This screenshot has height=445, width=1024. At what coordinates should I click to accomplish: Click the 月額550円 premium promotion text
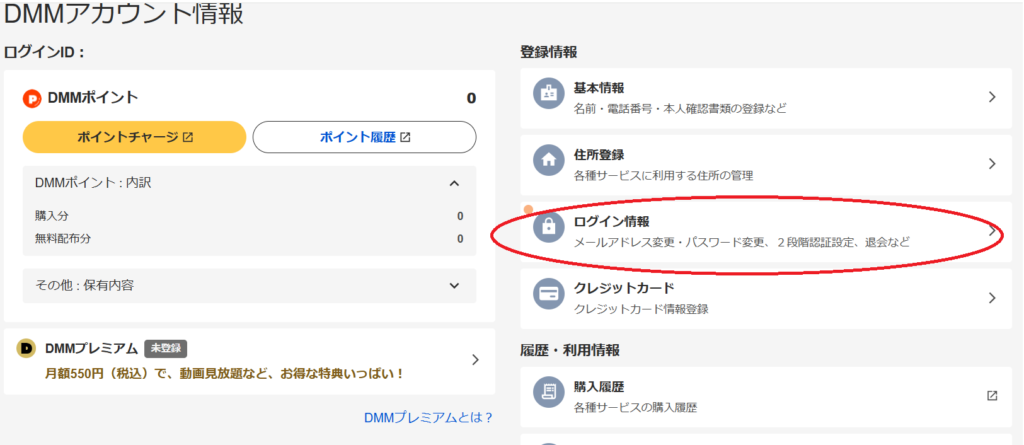[x=224, y=373]
